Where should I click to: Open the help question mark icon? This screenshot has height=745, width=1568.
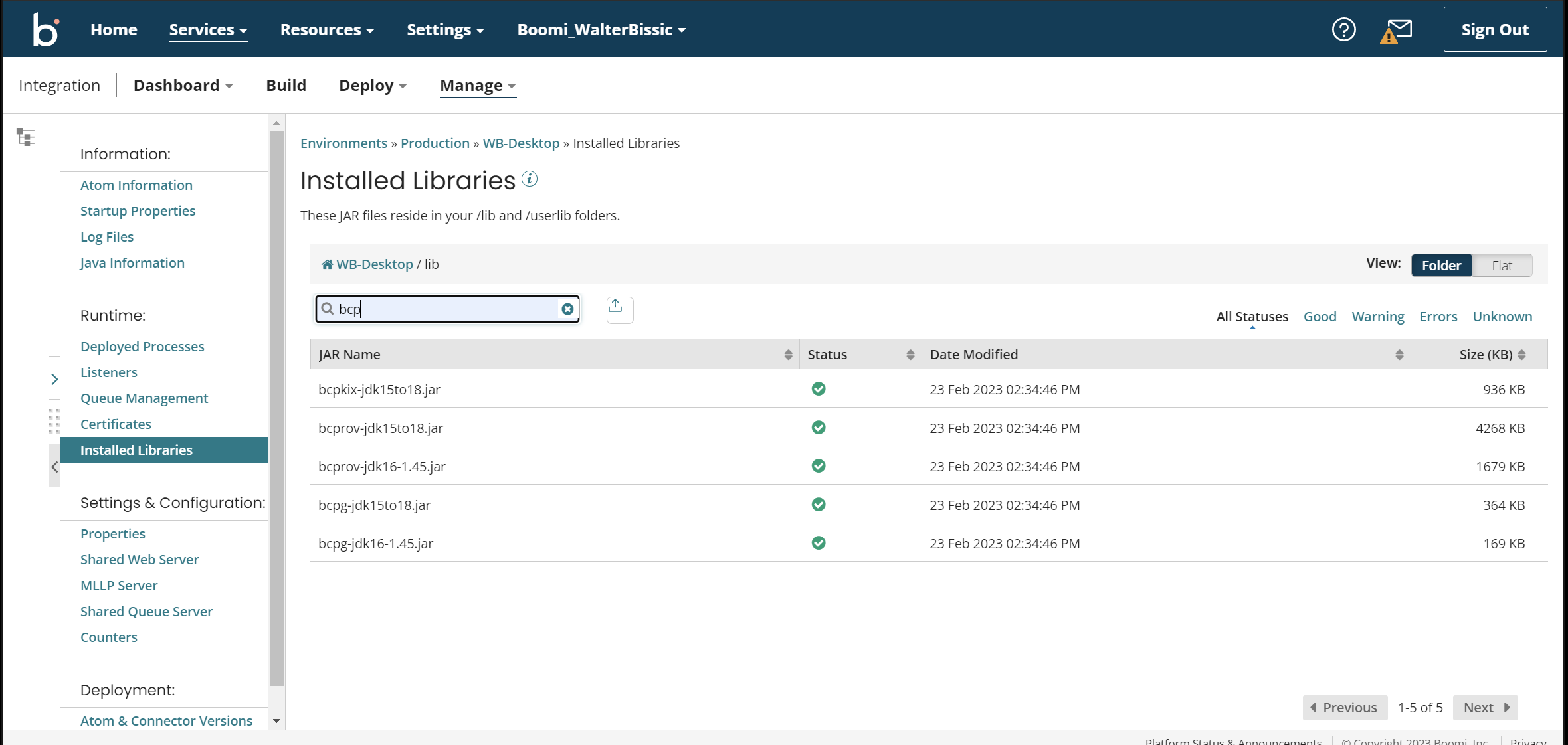(1343, 30)
